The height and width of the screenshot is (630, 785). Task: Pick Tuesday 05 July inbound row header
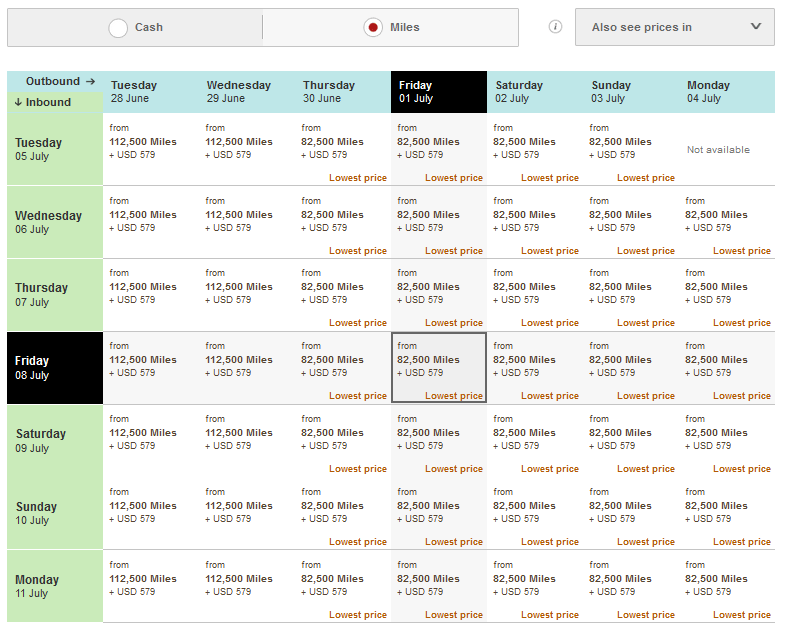click(x=55, y=149)
